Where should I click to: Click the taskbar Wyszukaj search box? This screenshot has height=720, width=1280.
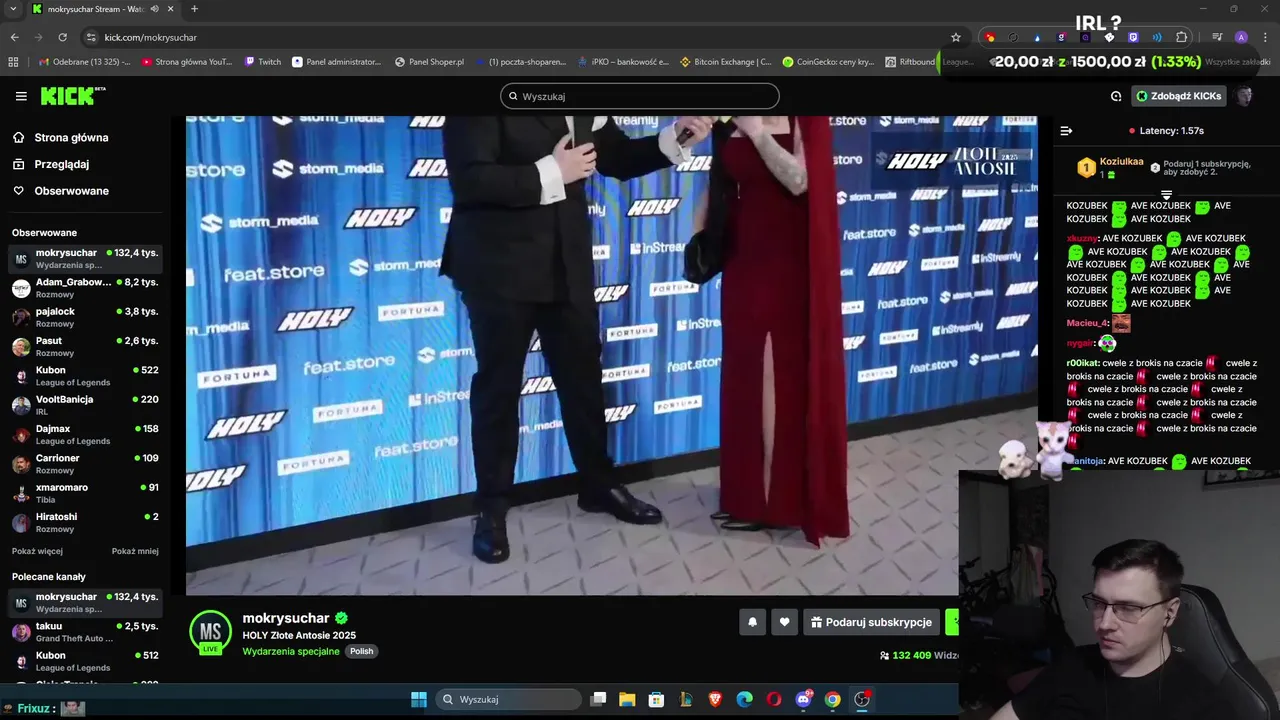508,699
